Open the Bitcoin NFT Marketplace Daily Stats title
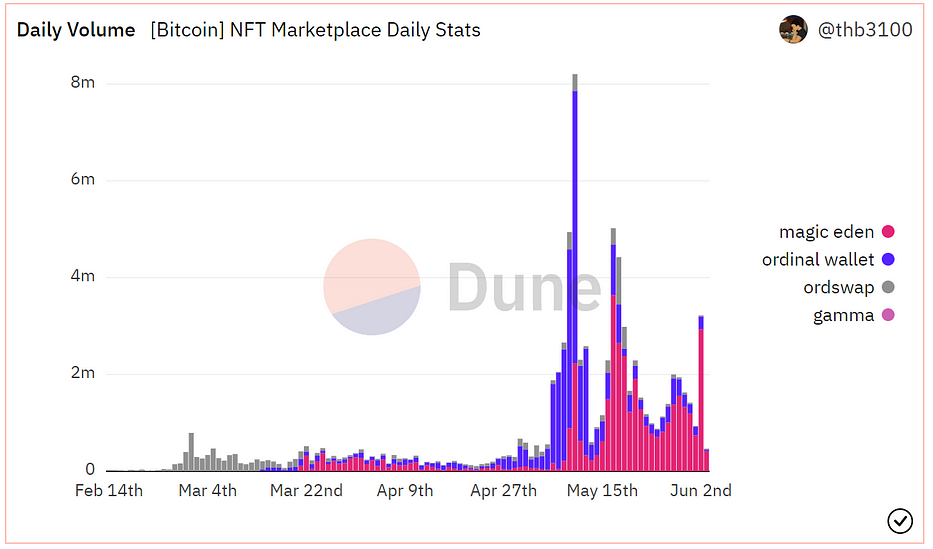The image size is (933, 549). click(315, 30)
